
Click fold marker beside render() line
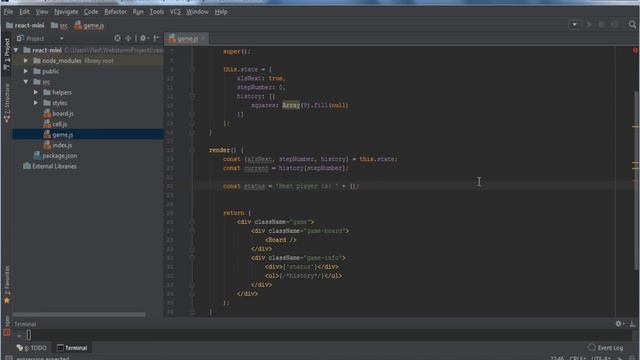(x=192, y=150)
